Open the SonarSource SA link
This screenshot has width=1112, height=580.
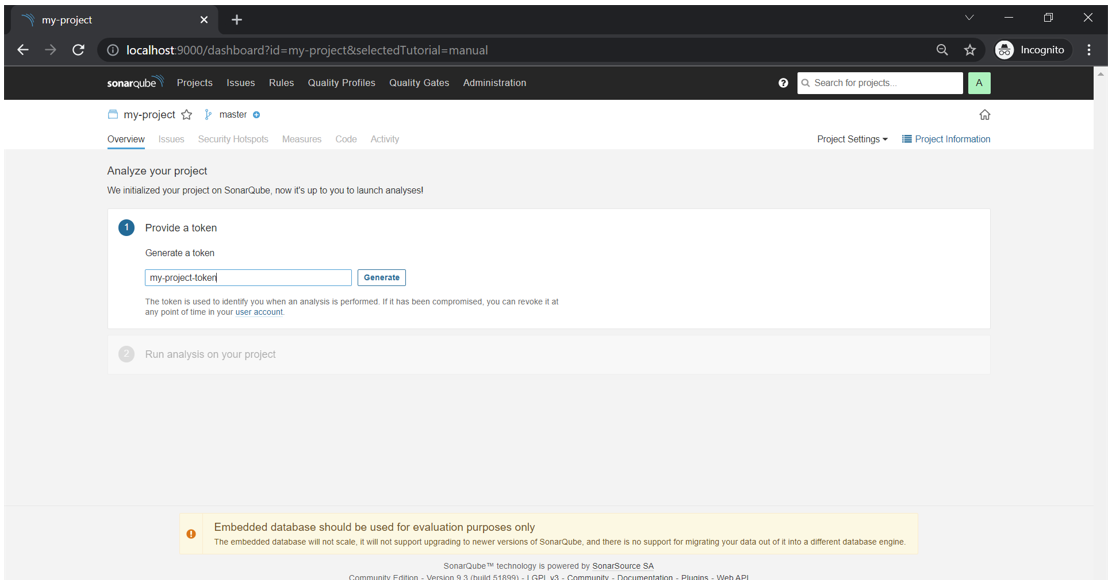coord(623,566)
